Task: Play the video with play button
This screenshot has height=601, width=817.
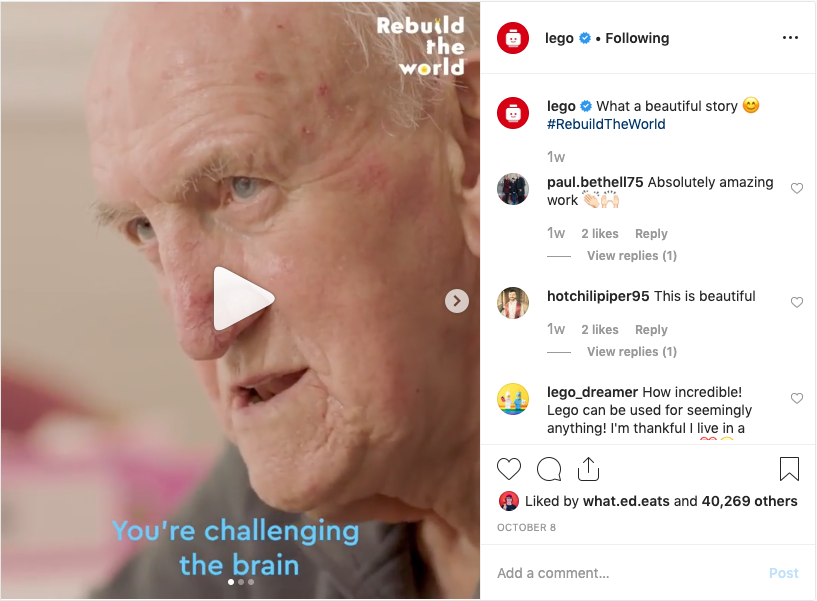Action: pyautogui.click(x=243, y=299)
